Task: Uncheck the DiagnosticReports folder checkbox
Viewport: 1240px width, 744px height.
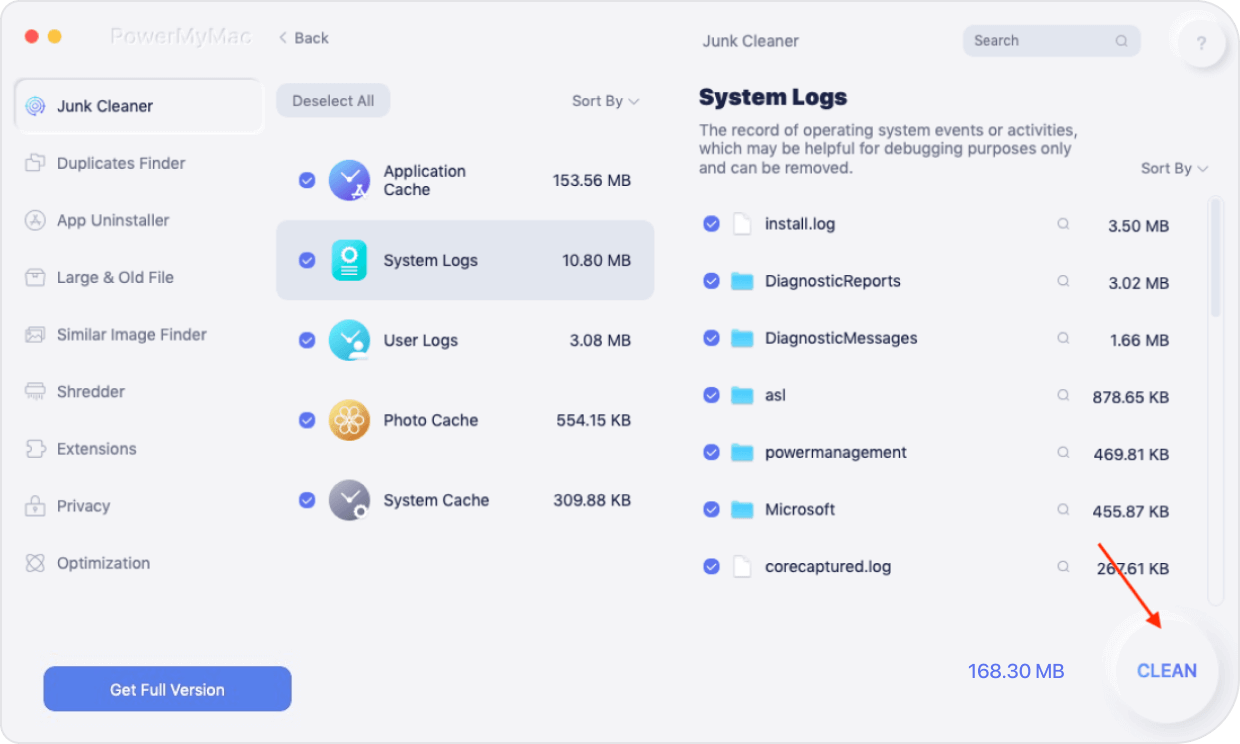Action: click(711, 282)
